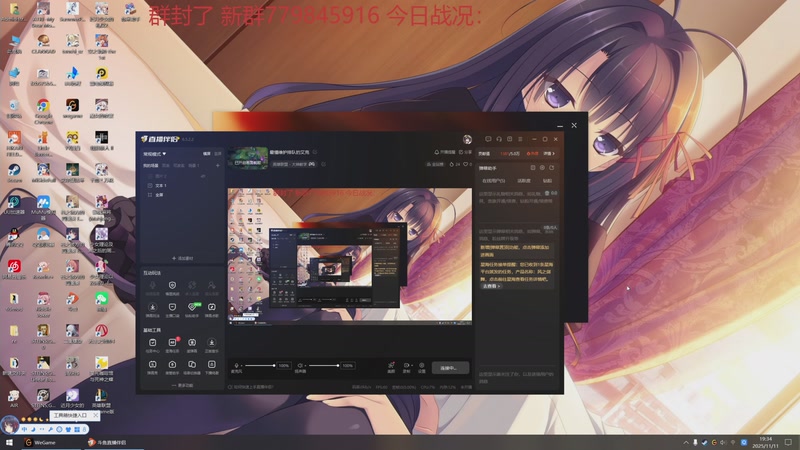
Task: Expand 更多功能 more functions
Action: (x=182, y=385)
